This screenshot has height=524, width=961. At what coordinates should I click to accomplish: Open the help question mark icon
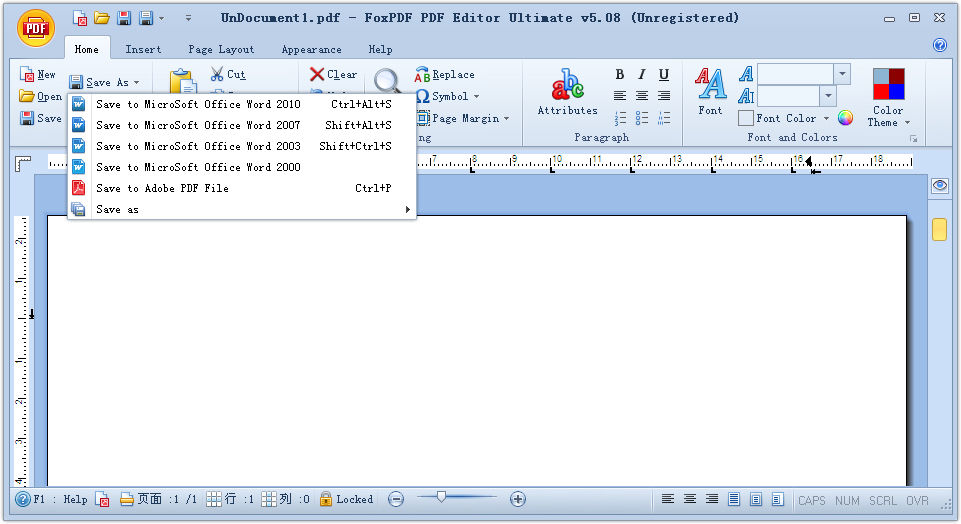[x=940, y=45]
